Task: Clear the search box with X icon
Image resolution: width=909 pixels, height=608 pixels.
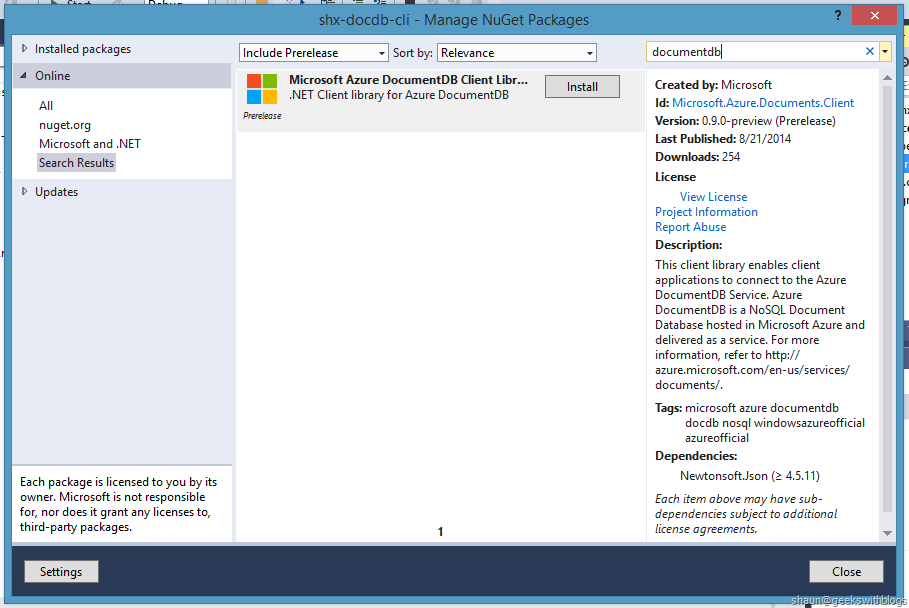Action: (x=870, y=52)
